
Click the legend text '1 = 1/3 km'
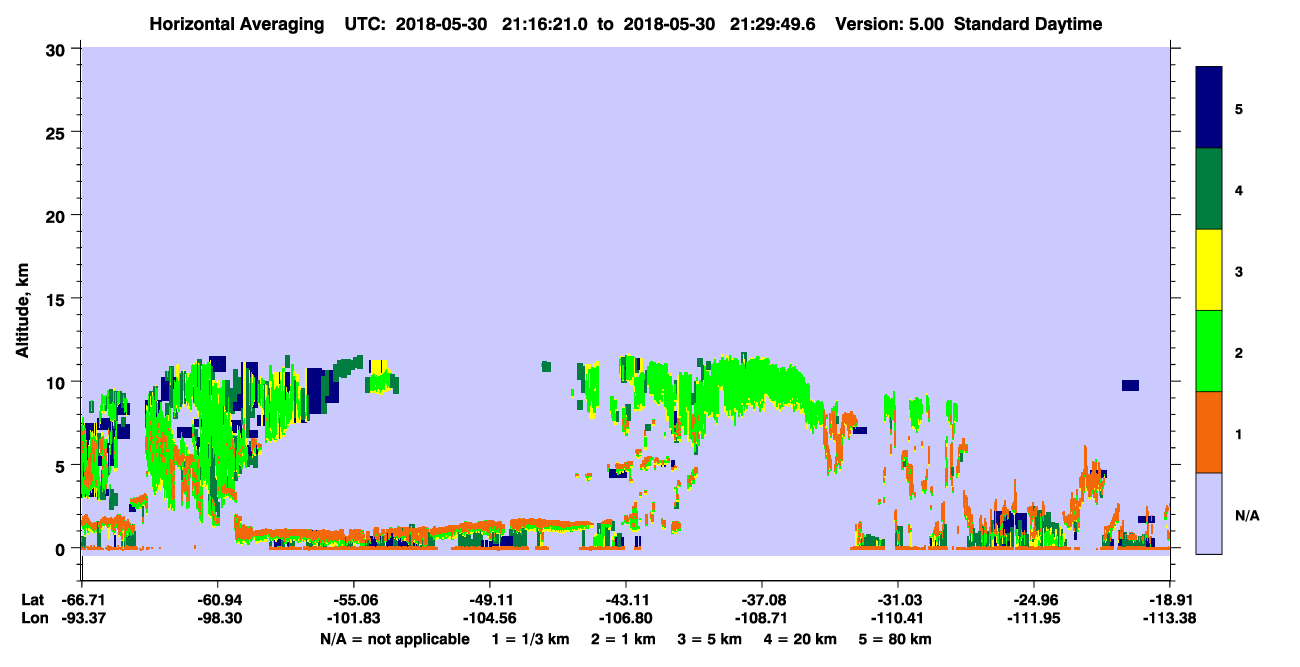point(533,639)
